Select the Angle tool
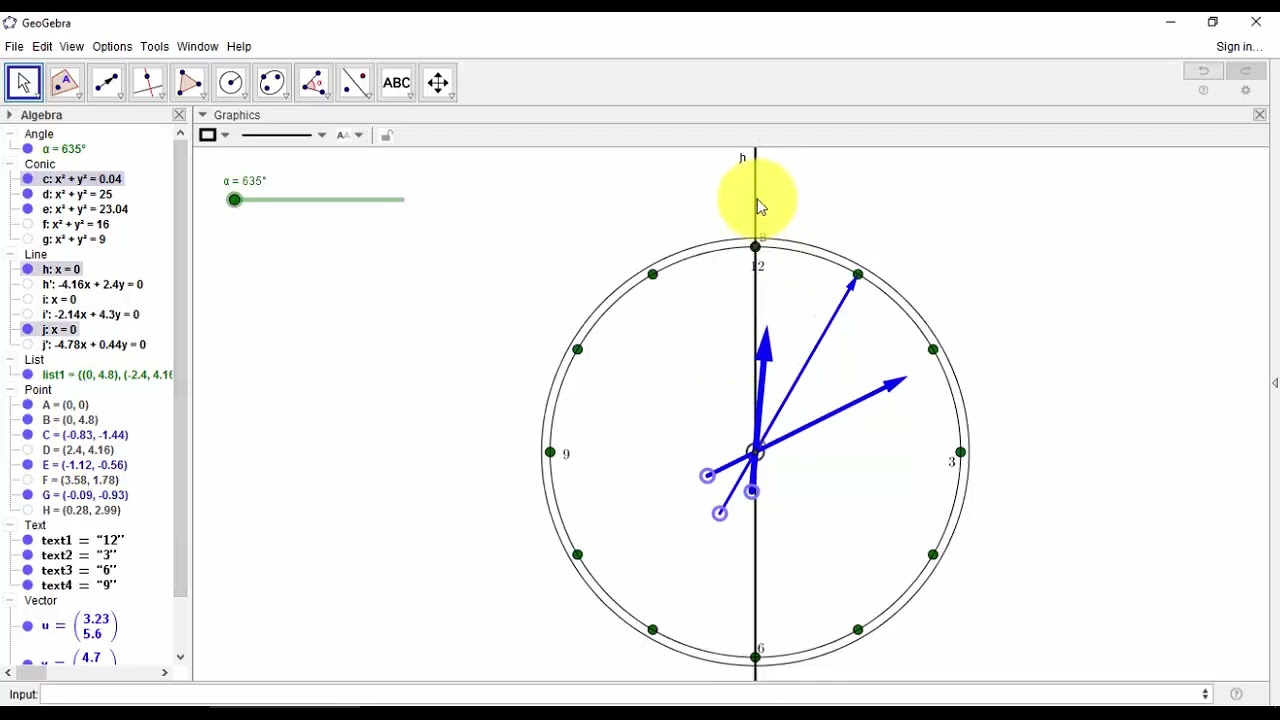The image size is (1280, 720). (x=314, y=83)
